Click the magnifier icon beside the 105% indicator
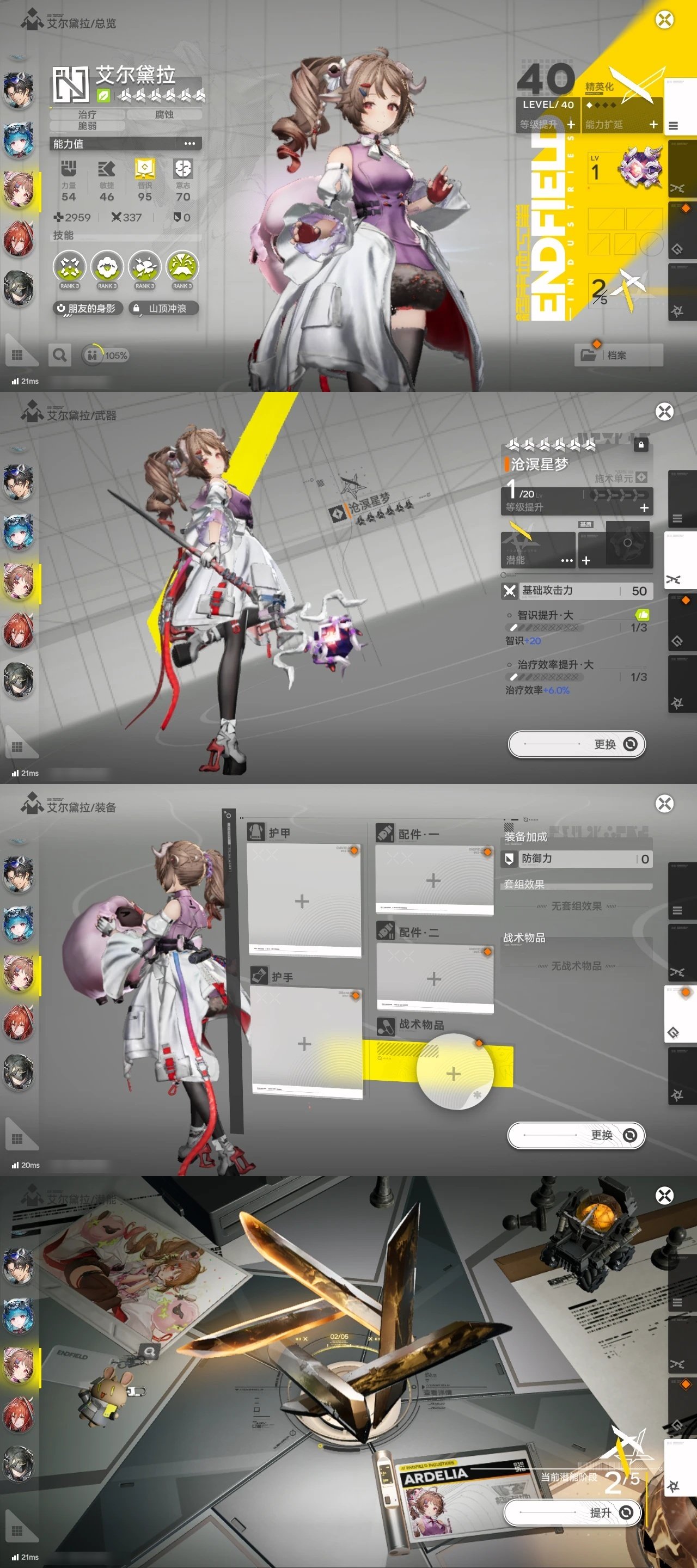 coord(59,355)
